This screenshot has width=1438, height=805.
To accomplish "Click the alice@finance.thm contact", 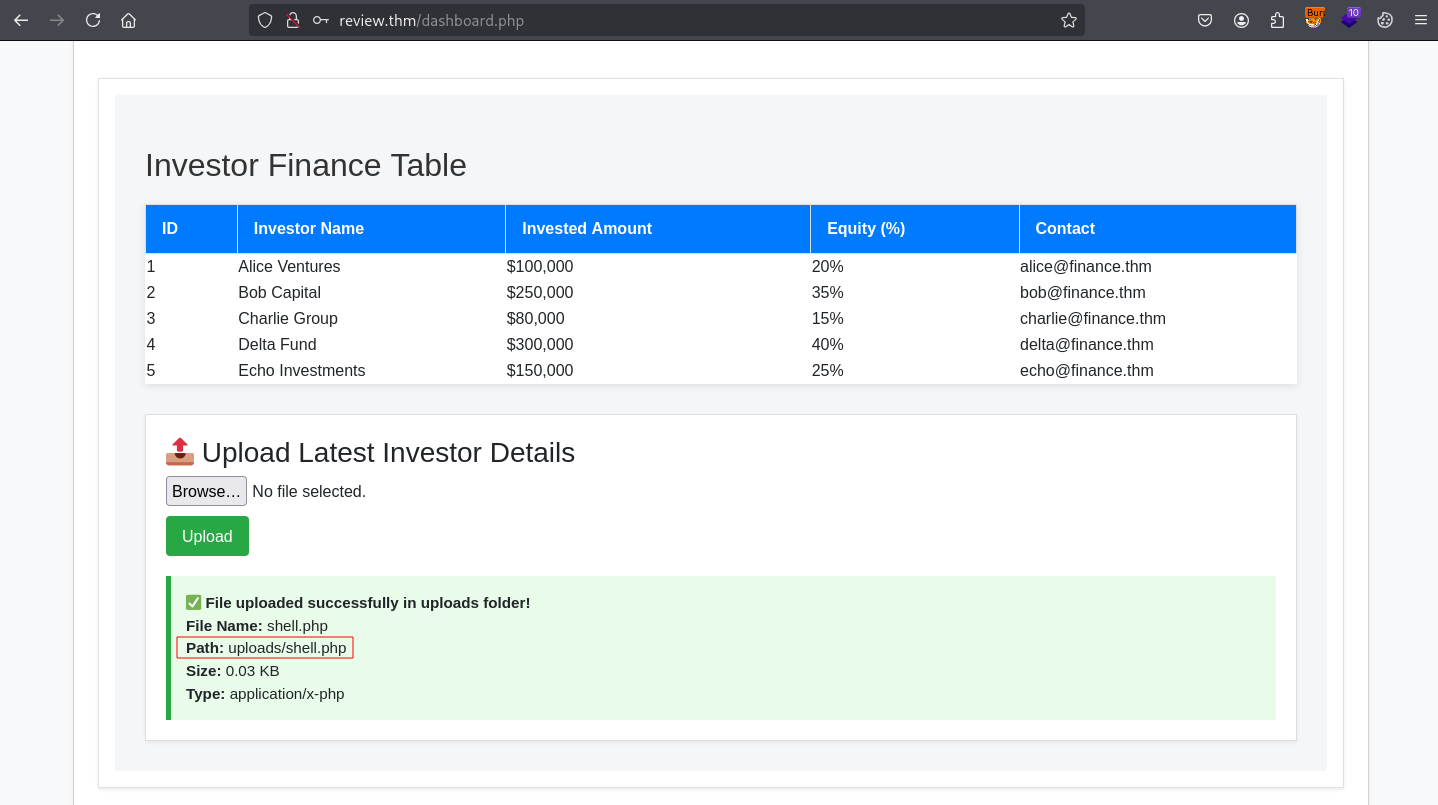I will [x=1086, y=267].
